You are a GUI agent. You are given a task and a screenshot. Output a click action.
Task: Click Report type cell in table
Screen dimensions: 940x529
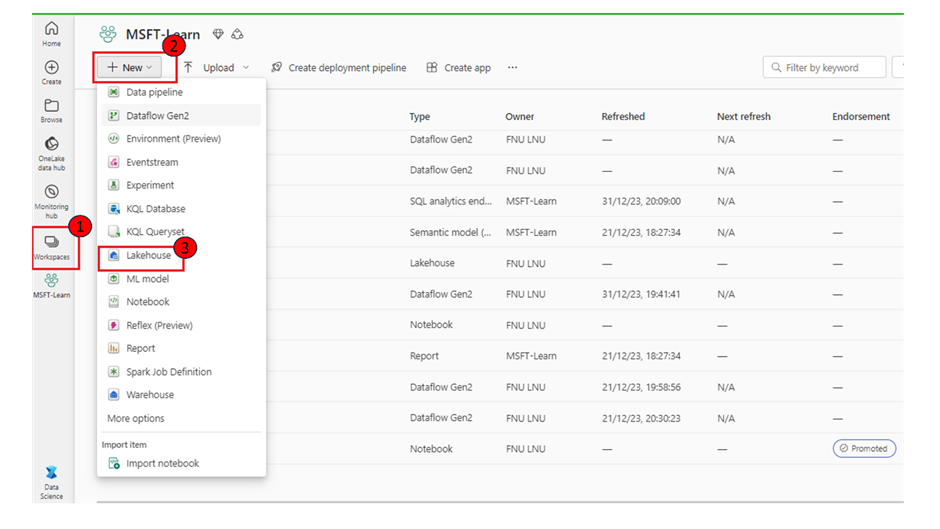pyautogui.click(x=424, y=356)
